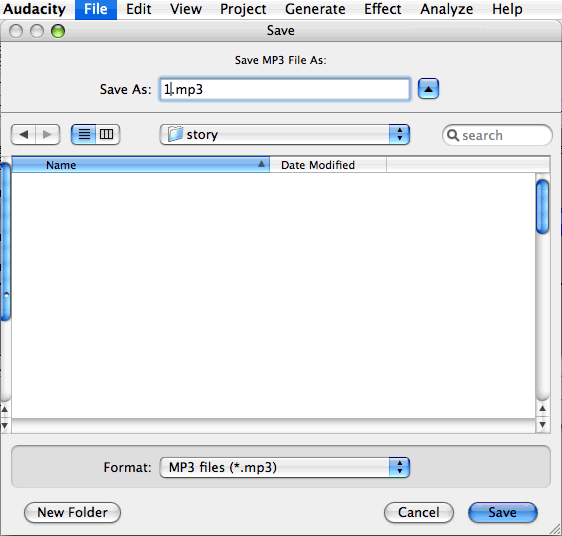Viewport: 562px width, 536px height.
Task: Switch to list view
Action: 84,134
